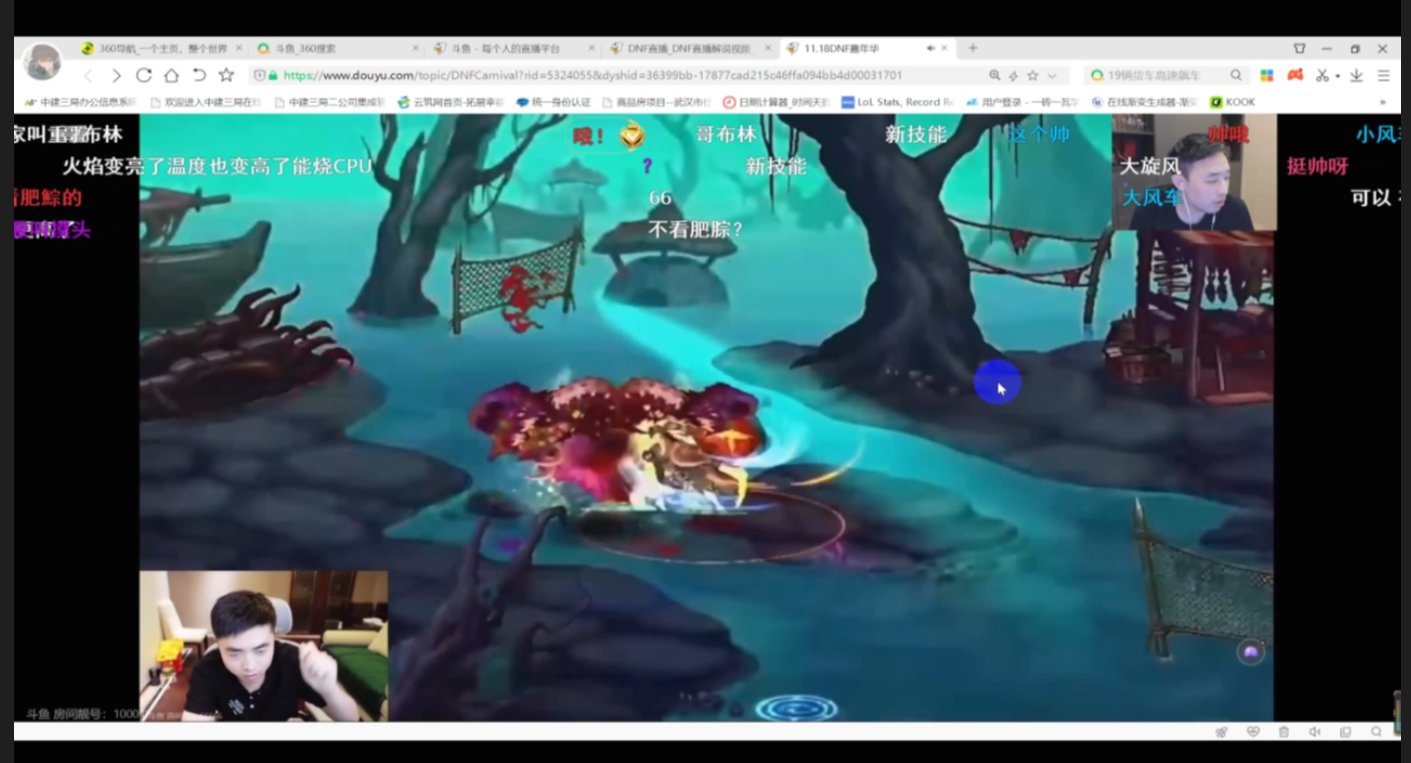Open the colorful apps grid extension icon

1266,75
